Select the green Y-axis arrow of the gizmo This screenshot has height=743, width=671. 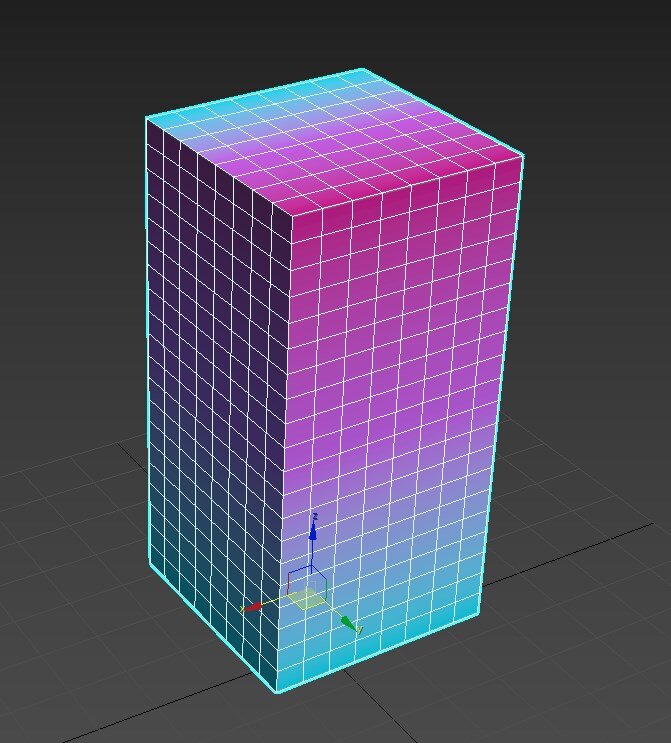[x=350, y=625]
